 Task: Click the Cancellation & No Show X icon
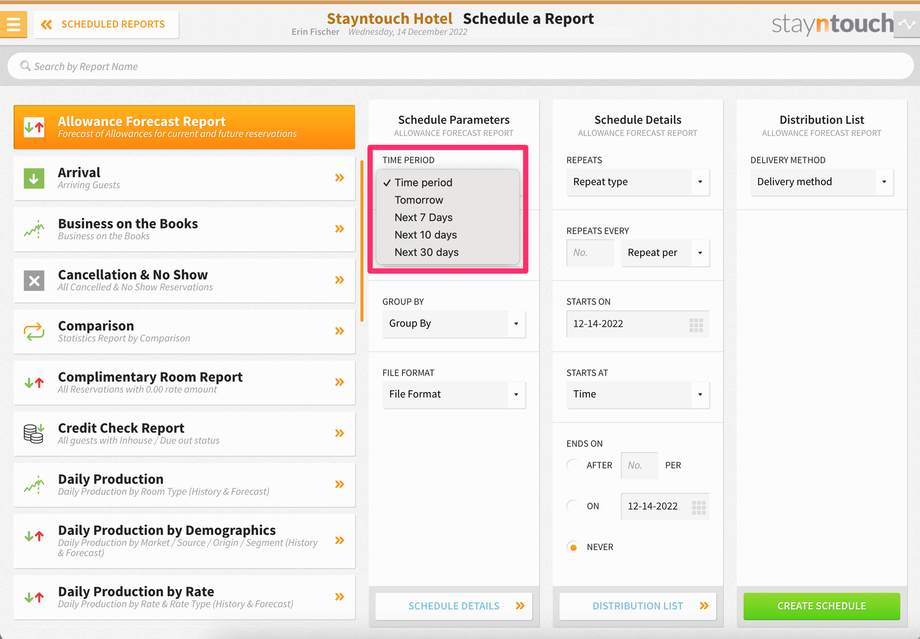34,280
